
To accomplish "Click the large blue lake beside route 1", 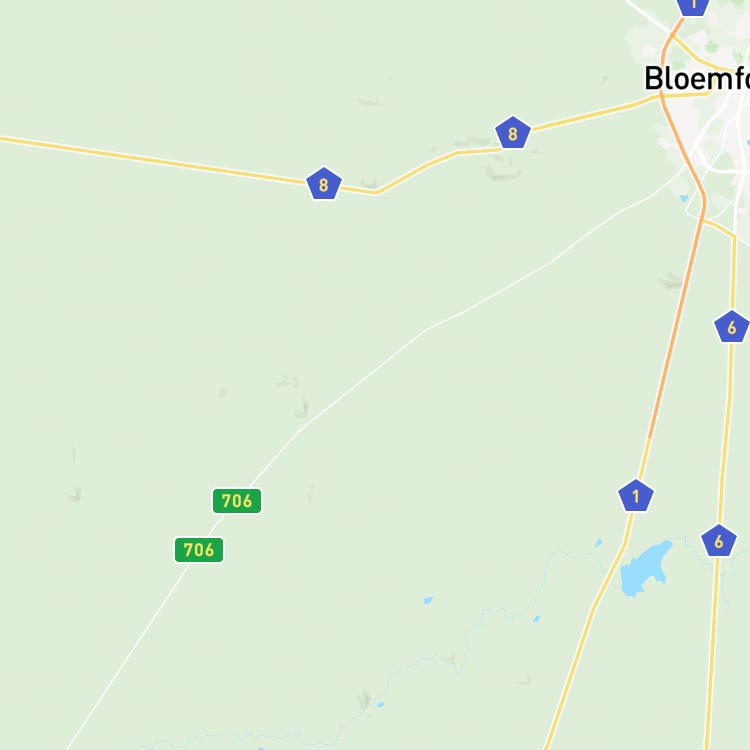I will point(643,569).
